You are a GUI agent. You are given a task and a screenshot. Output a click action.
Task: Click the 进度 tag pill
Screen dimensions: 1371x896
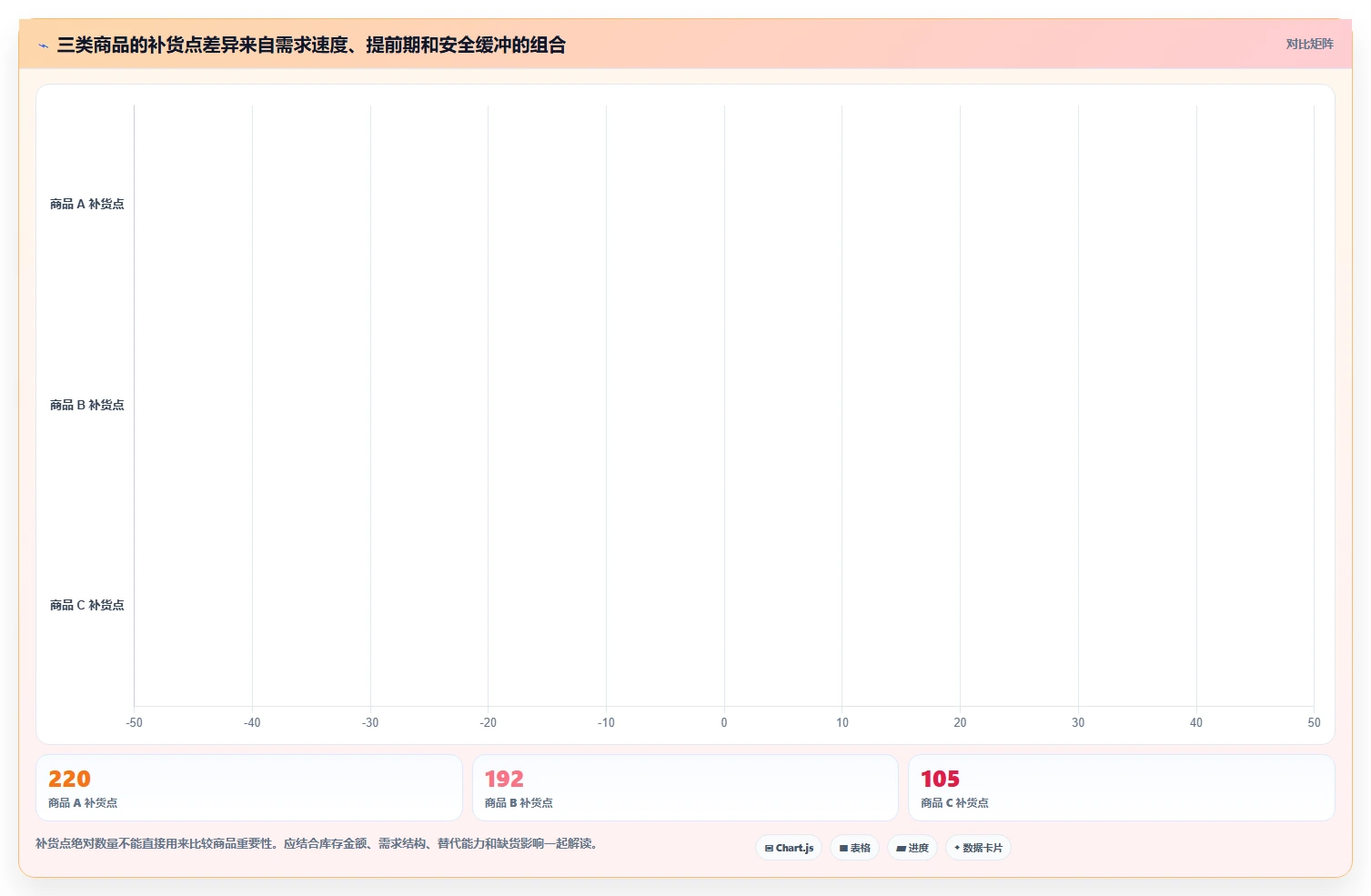click(912, 848)
